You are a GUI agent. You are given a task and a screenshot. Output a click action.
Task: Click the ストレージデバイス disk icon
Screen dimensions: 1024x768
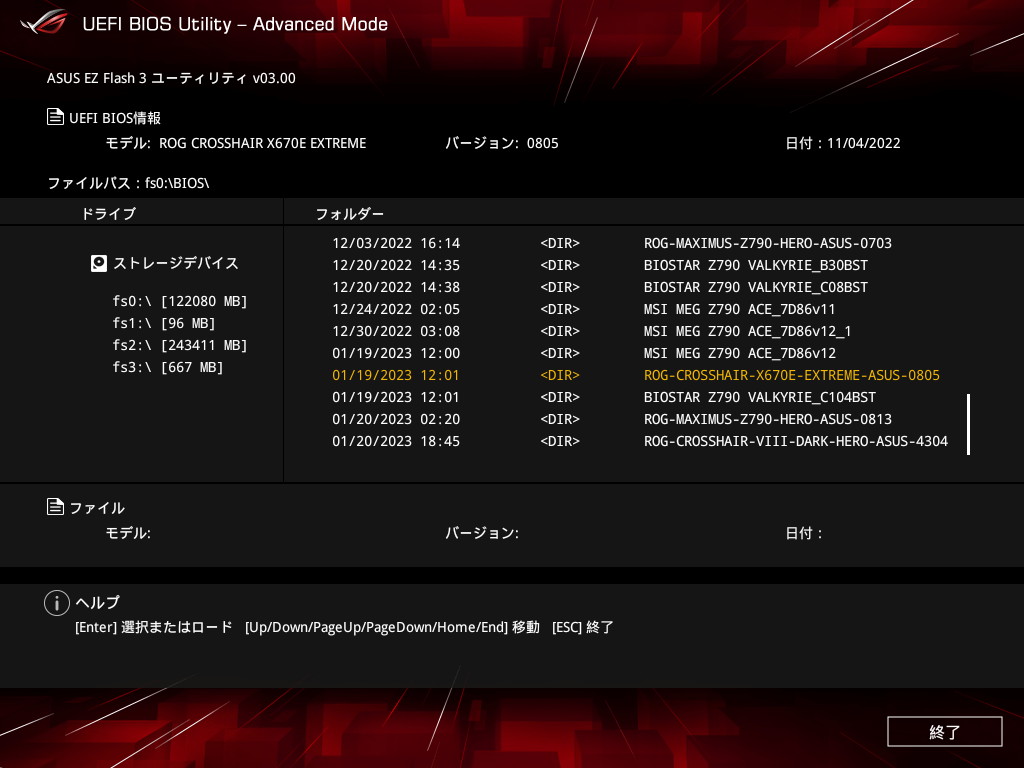click(99, 263)
